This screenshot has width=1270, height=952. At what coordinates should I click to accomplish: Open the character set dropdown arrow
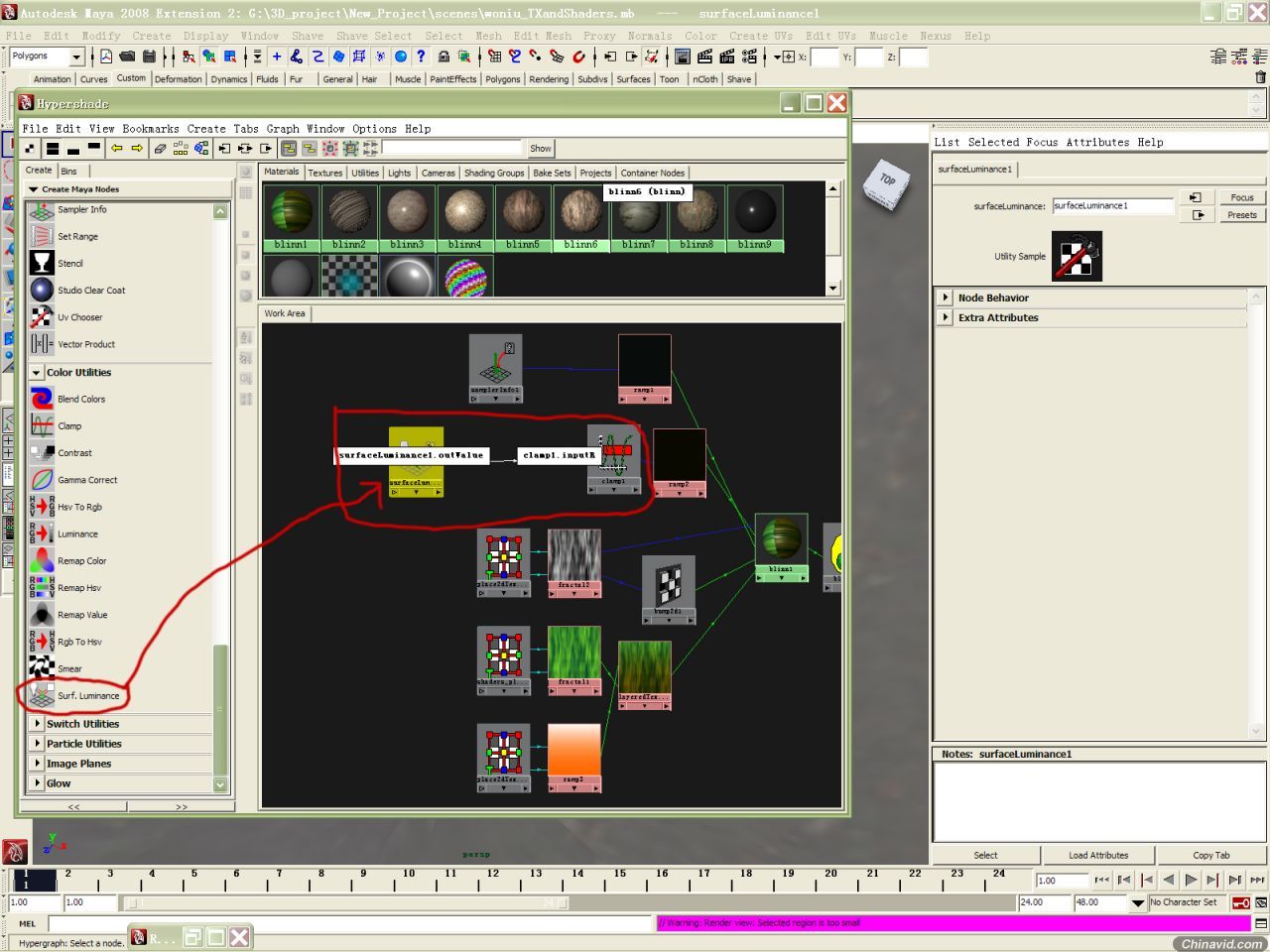tap(1137, 903)
